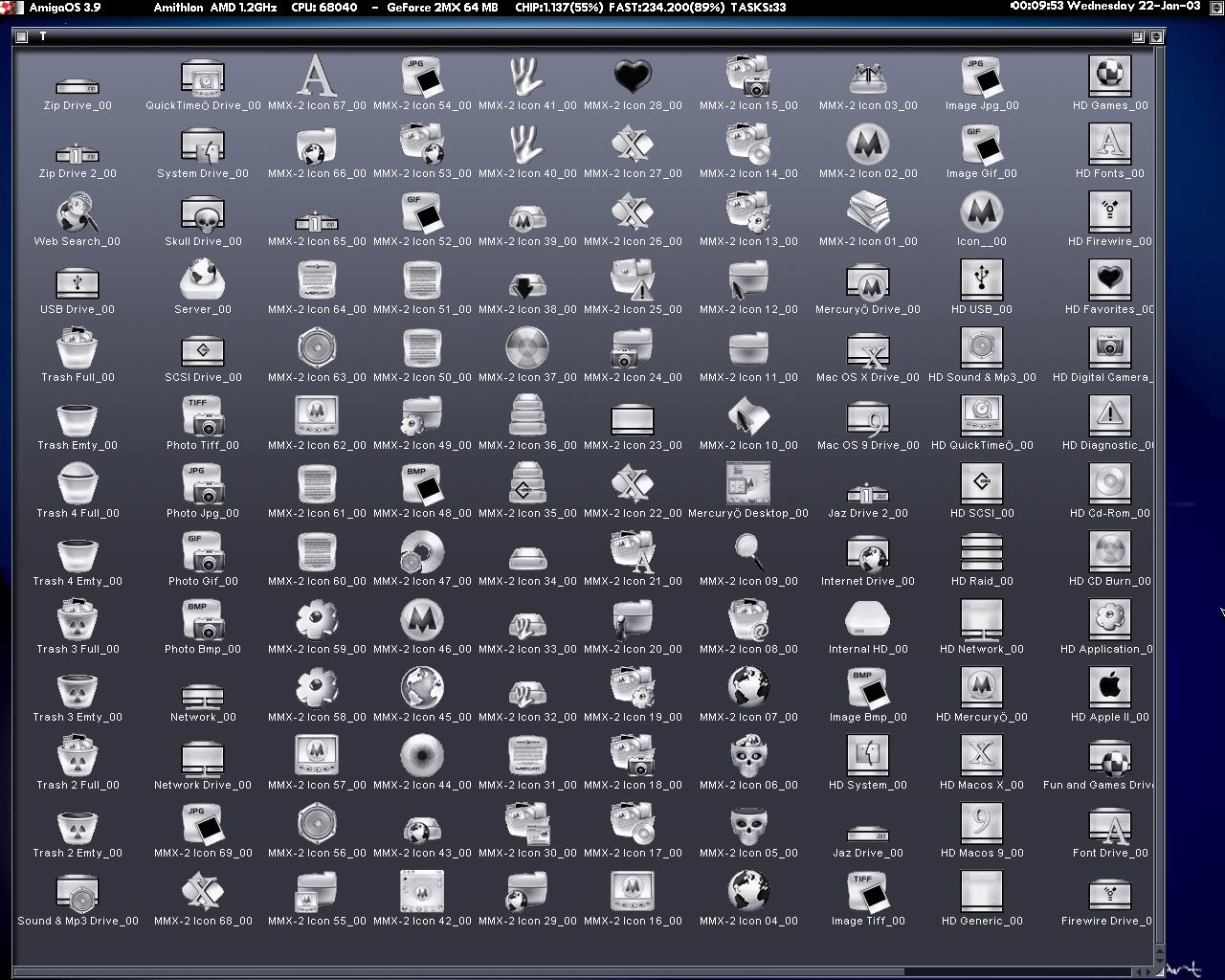Select the Image Jpg_00 icon
This screenshot has height=980, width=1225.
click(980, 75)
